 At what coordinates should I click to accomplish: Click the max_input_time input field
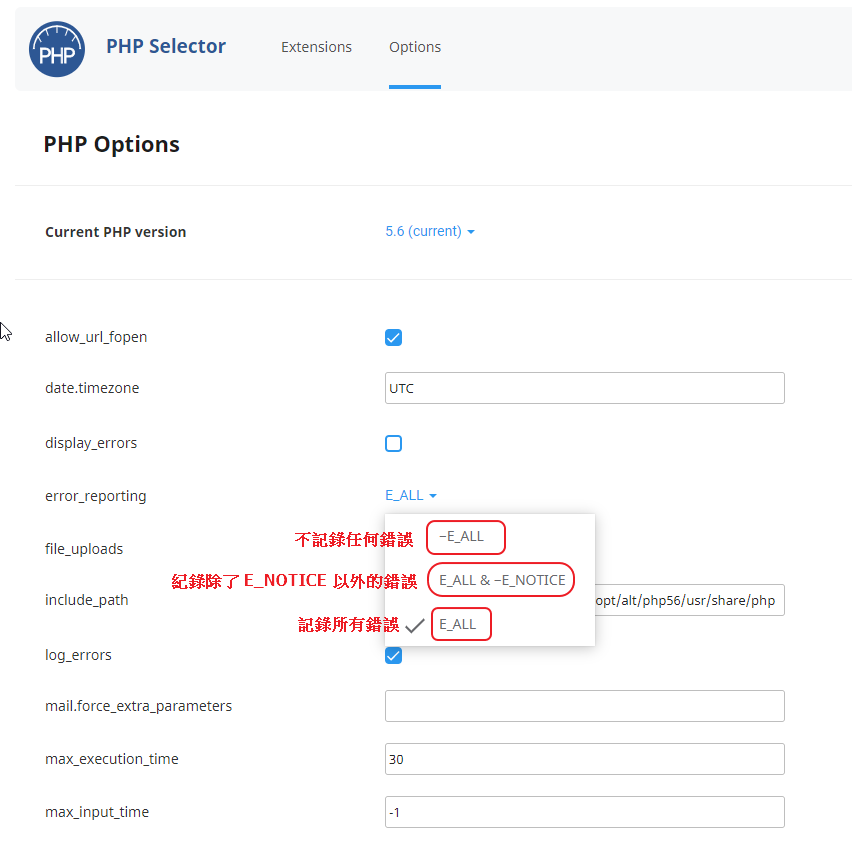[x=584, y=812]
